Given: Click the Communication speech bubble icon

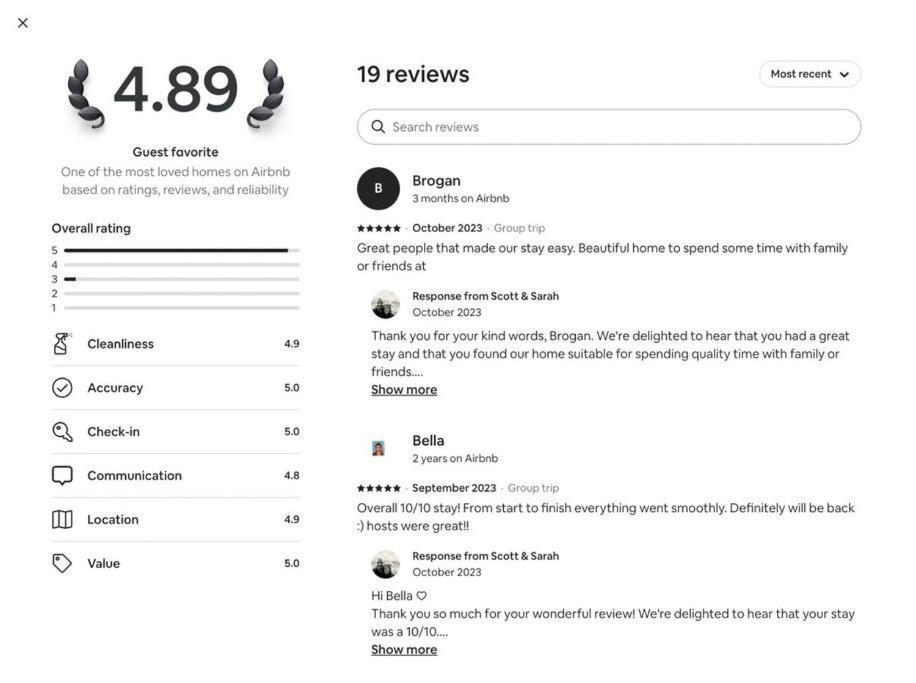Looking at the screenshot, I should (62, 476).
